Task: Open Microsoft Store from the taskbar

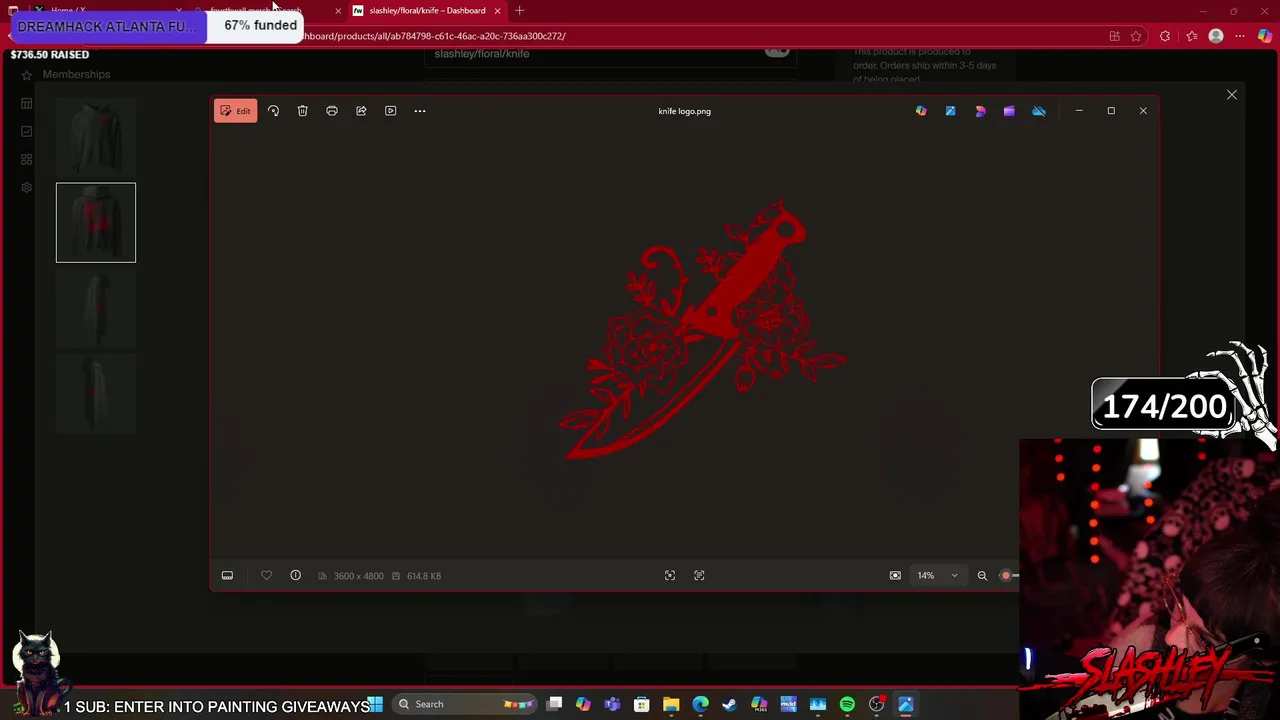Action: click(642, 704)
